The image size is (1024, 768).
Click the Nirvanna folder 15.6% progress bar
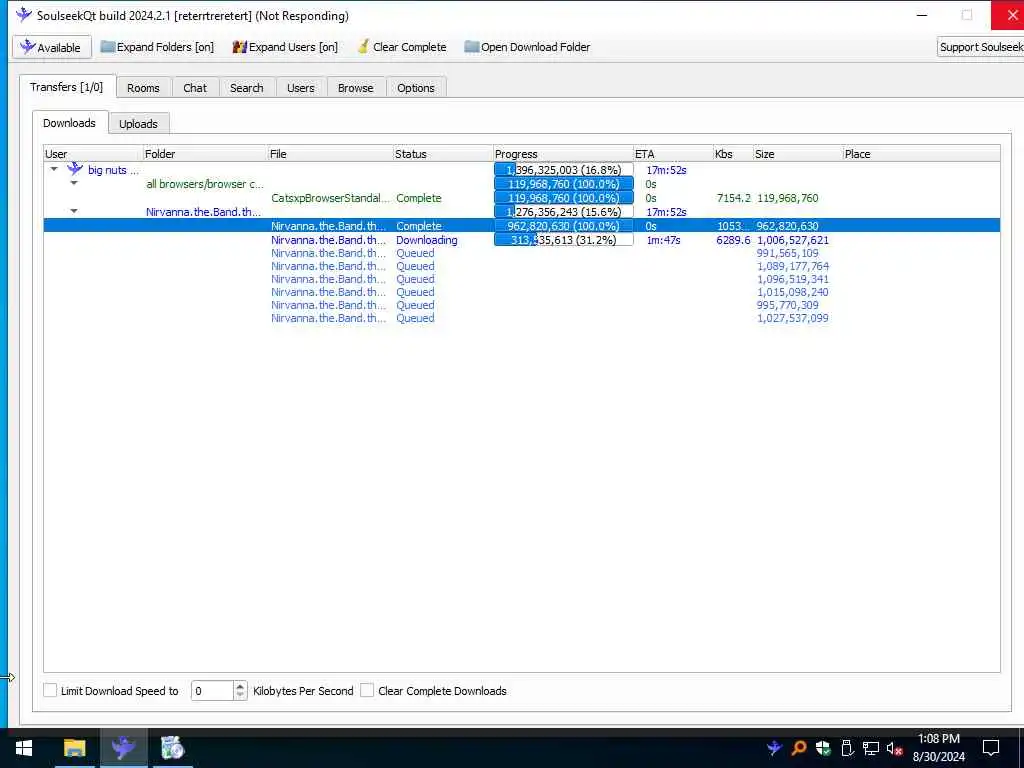tap(564, 212)
